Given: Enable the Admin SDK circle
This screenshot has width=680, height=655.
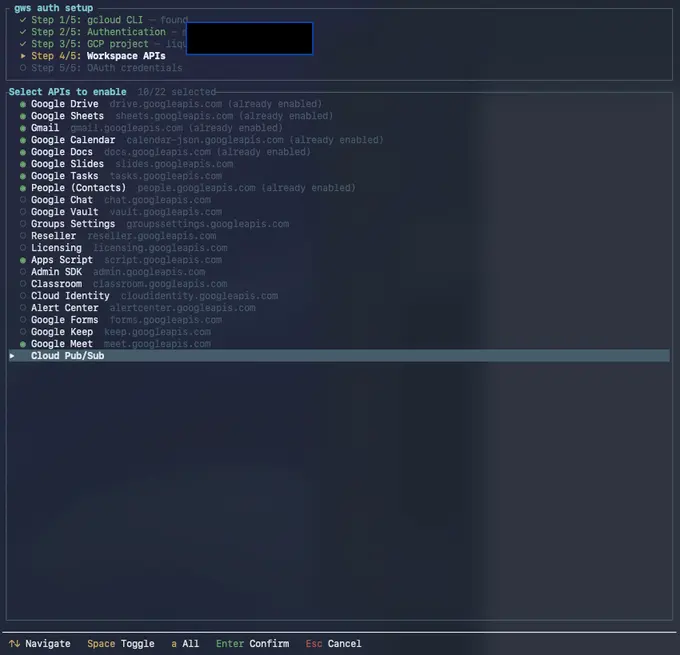Looking at the screenshot, I should coord(23,272).
